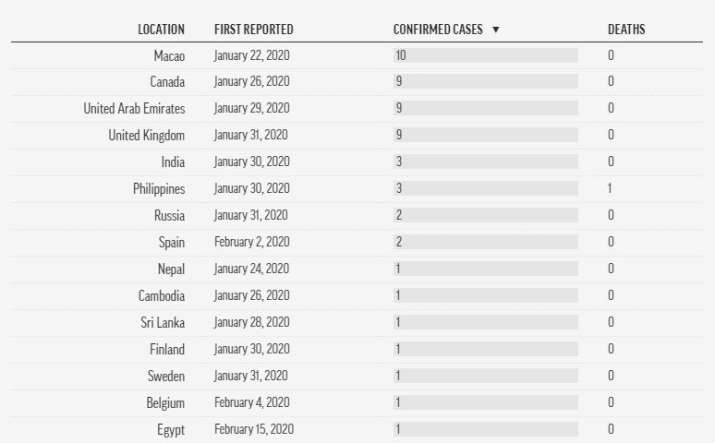The width and height of the screenshot is (715, 443).
Task: Click the United Kingdom row name
Action: [146, 135]
